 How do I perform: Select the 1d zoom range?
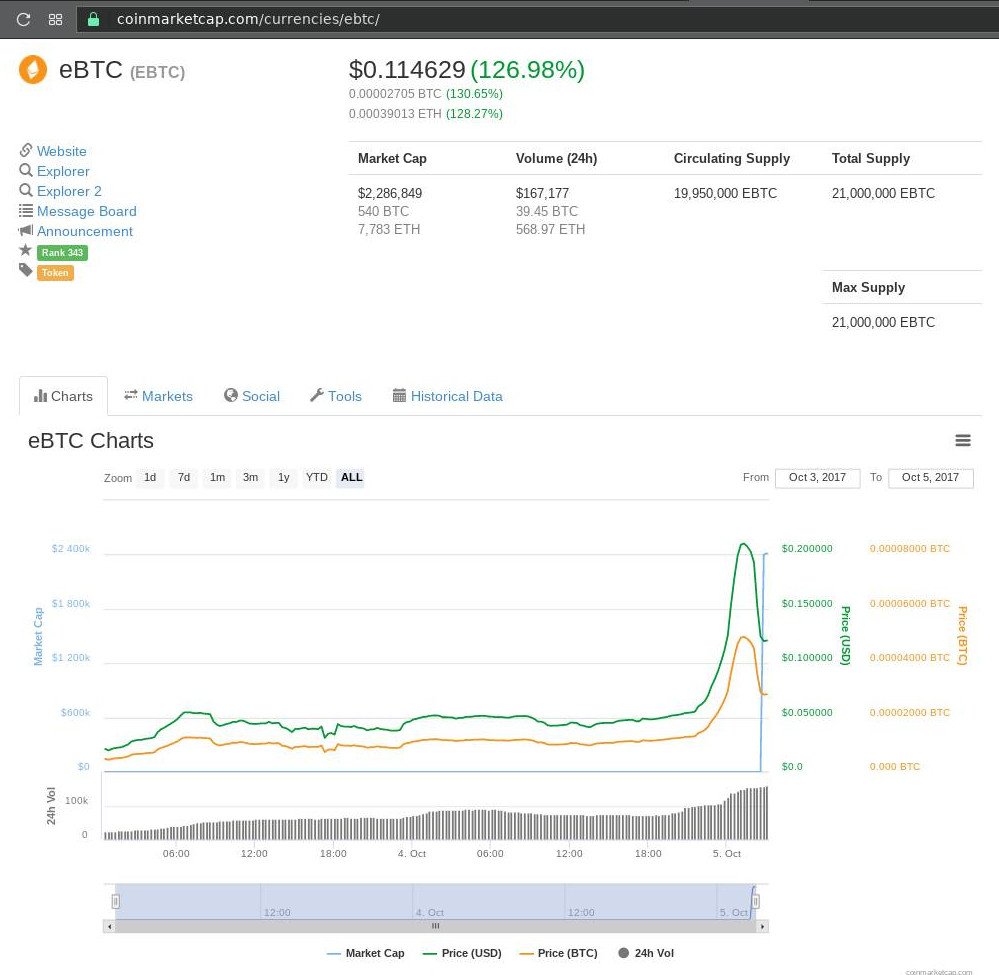point(150,477)
